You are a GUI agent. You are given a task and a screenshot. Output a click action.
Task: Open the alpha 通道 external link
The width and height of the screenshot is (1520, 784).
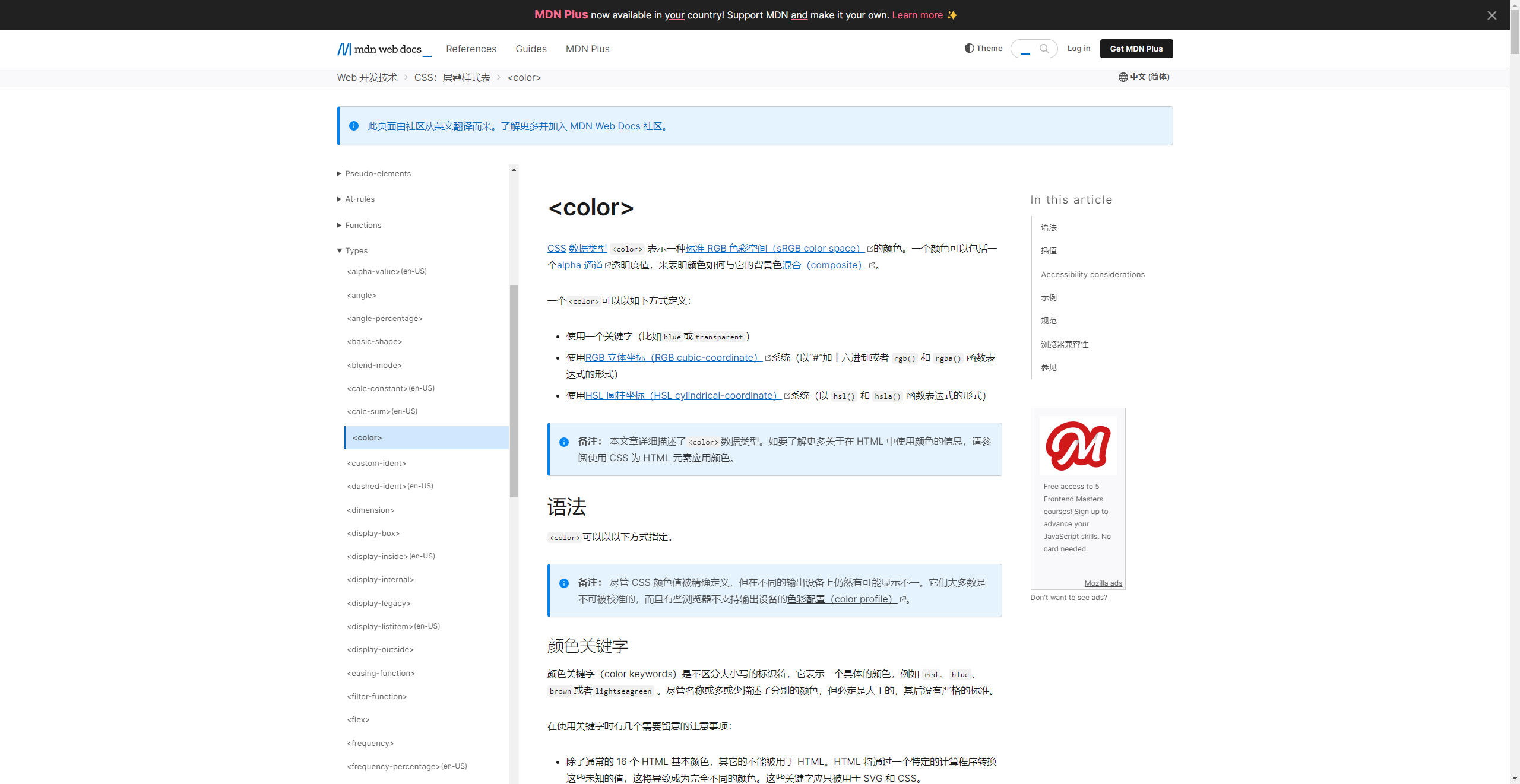[579, 265]
